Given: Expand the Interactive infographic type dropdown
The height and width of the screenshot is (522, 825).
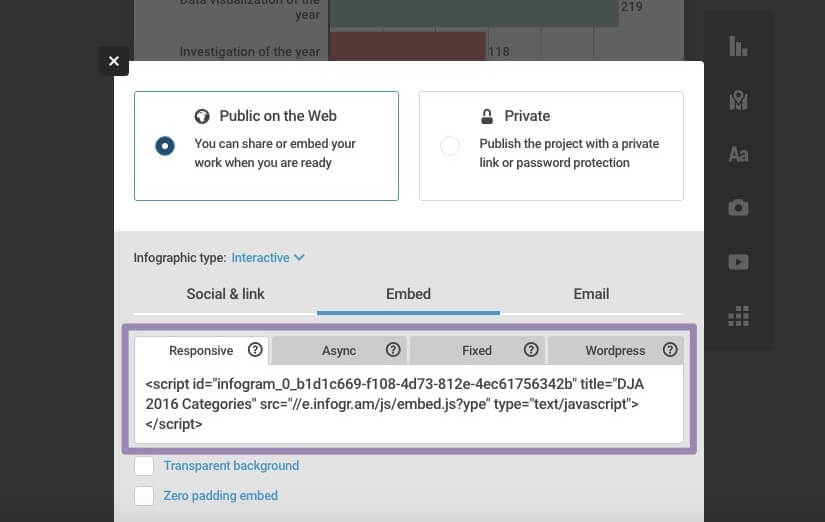Looking at the screenshot, I should click(268, 258).
